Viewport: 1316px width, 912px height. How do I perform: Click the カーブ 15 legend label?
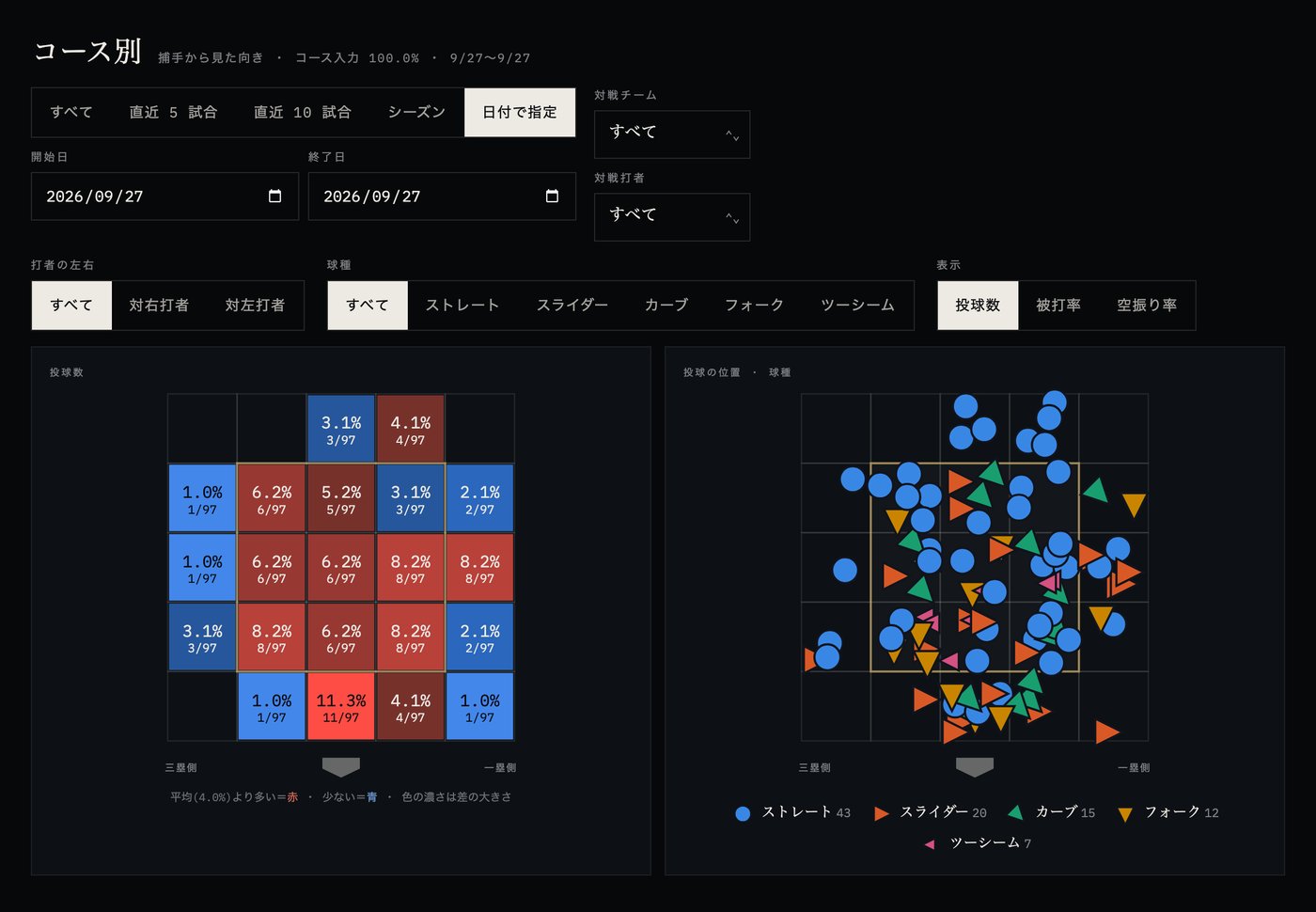1065,812
